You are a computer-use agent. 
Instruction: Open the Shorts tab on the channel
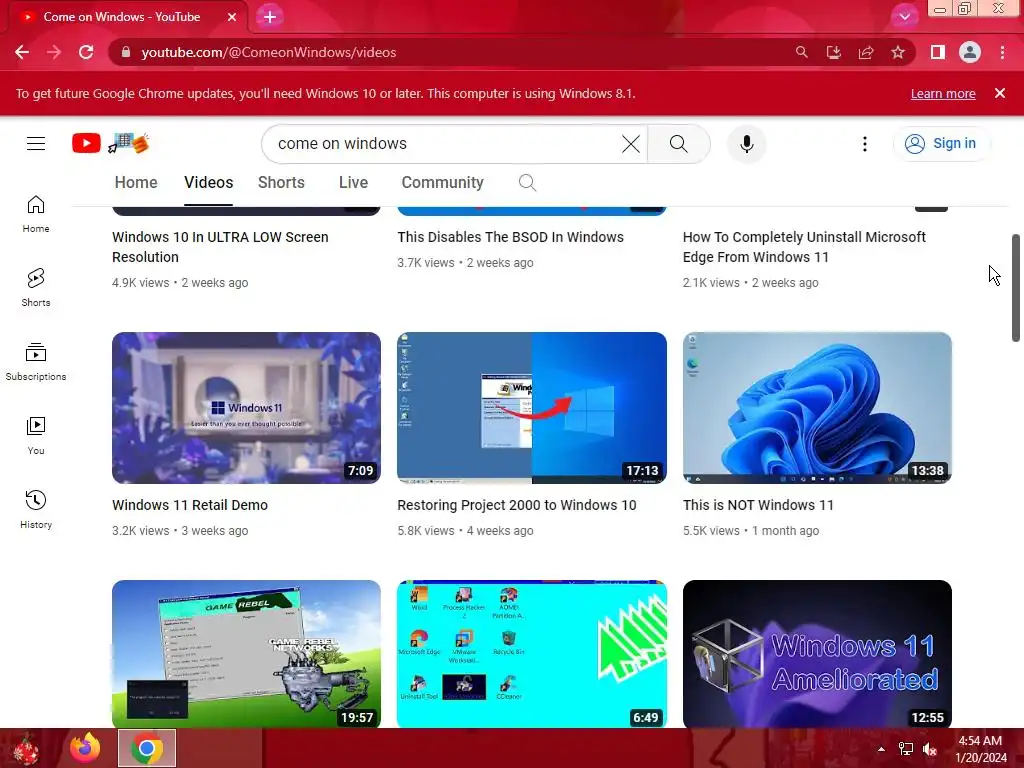pyautogui.click(x=281, y=182)
